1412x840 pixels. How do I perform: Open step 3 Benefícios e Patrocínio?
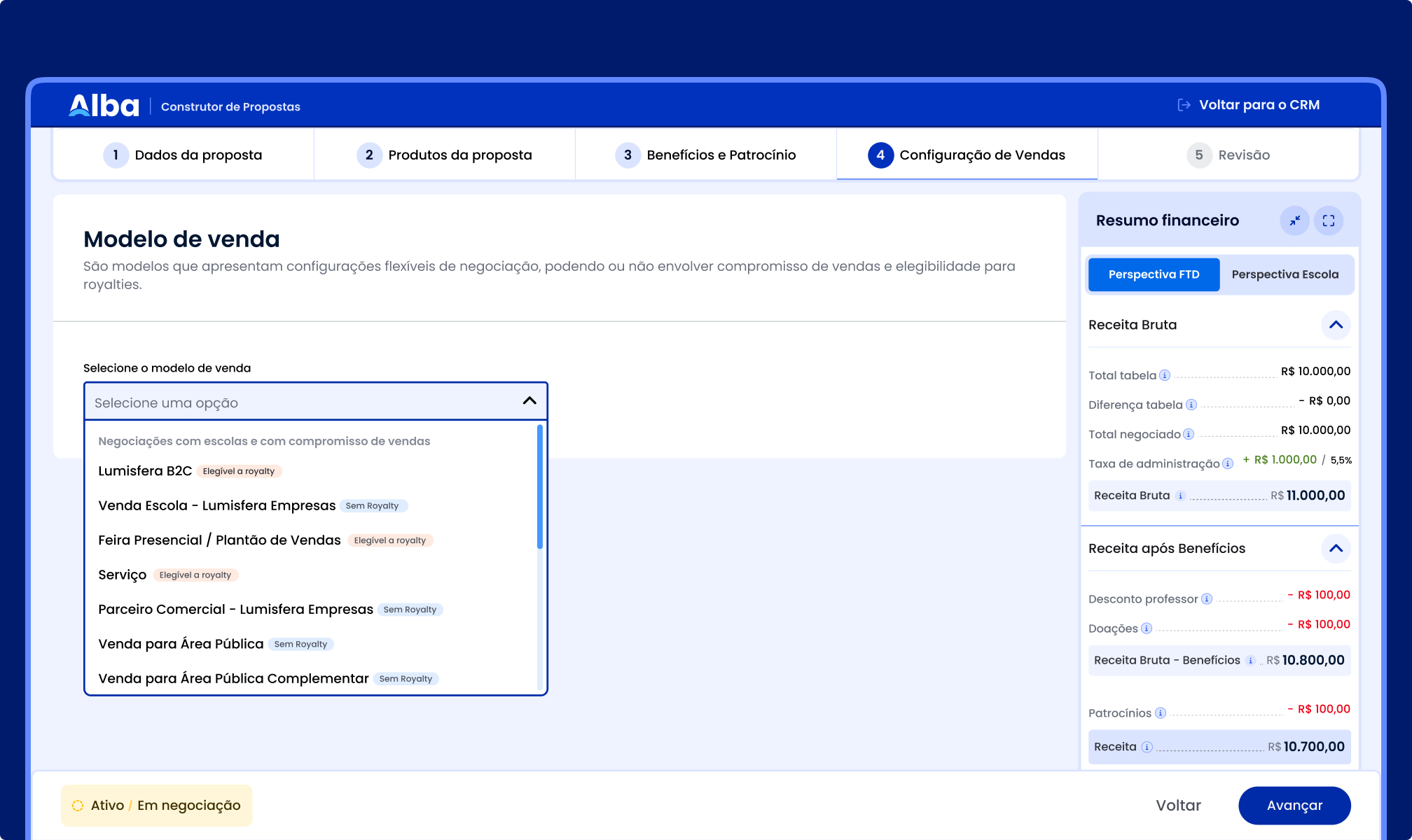tap(706, 155)
